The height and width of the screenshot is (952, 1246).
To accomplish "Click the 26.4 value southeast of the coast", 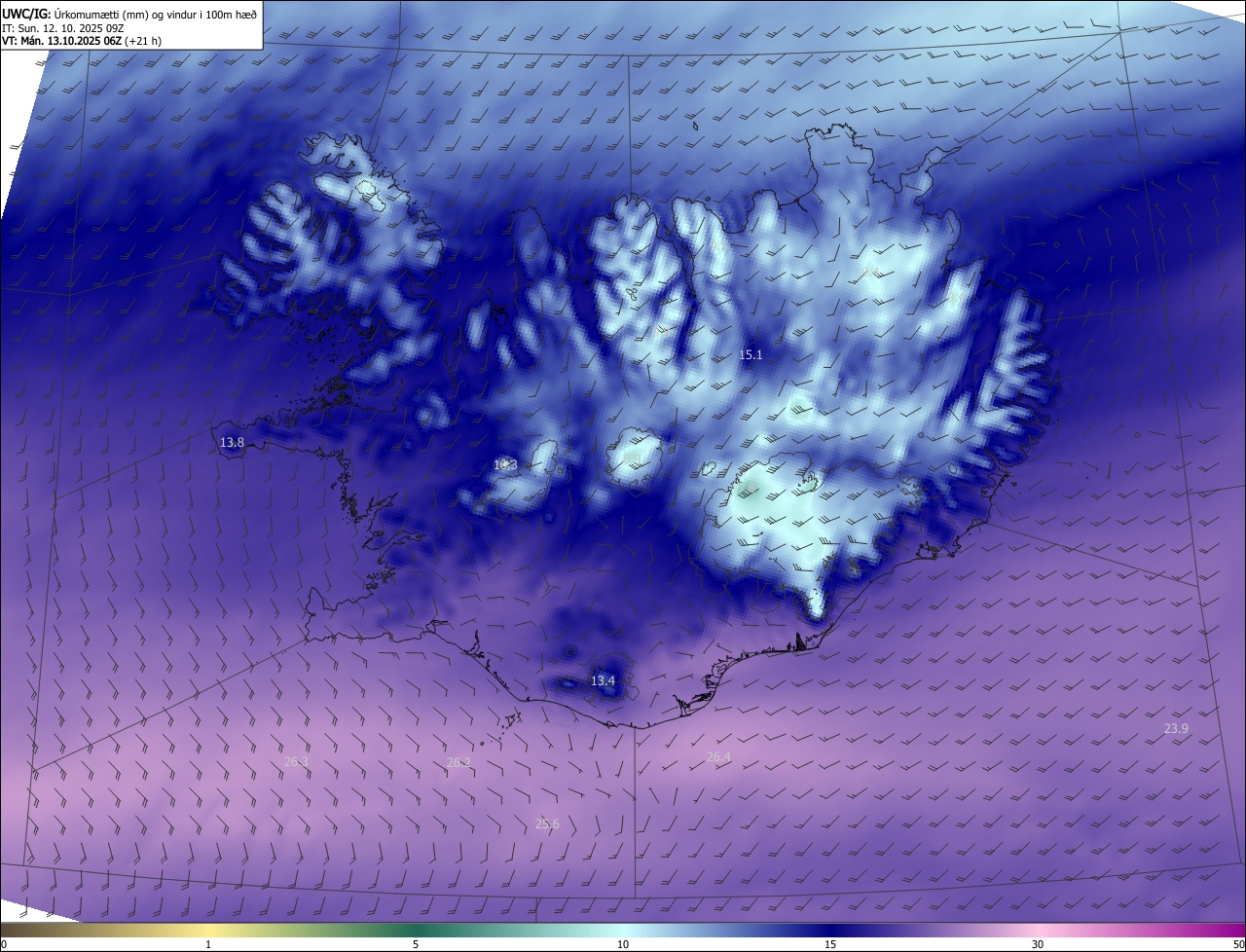I will tap(718, 756).
